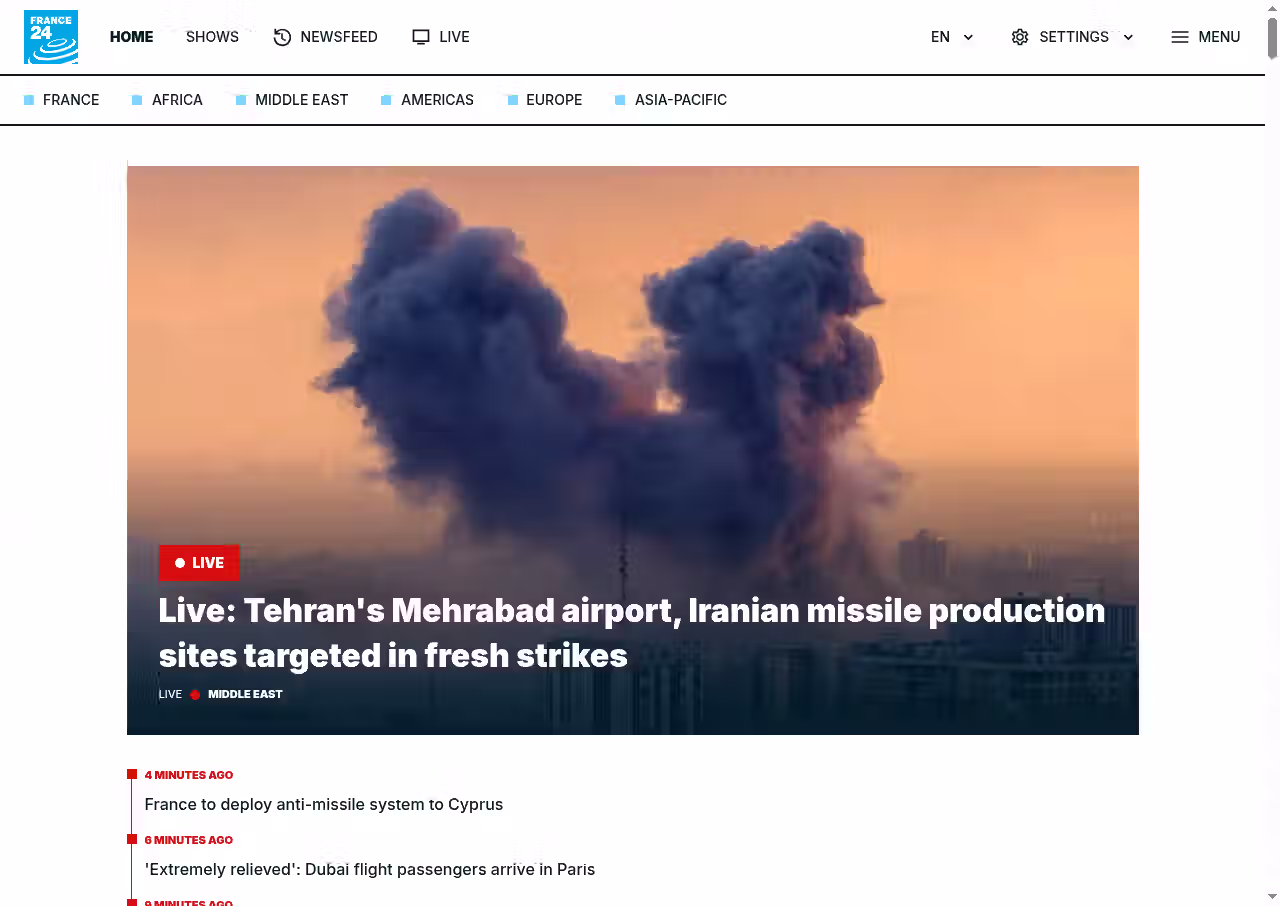Open the Tehran Mehrabad airport live headline

coord(632,633)
